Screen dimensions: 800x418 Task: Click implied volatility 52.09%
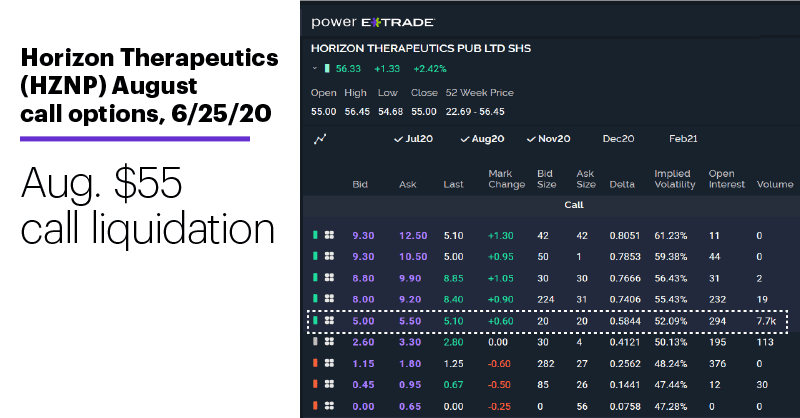pyautogui.click(x=671, y=321)
